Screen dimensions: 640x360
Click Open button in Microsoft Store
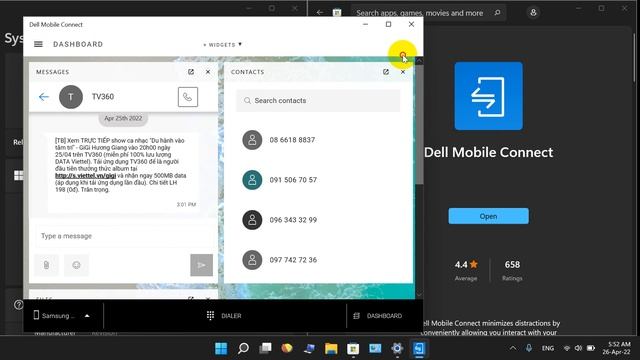[x=488, y=216]
